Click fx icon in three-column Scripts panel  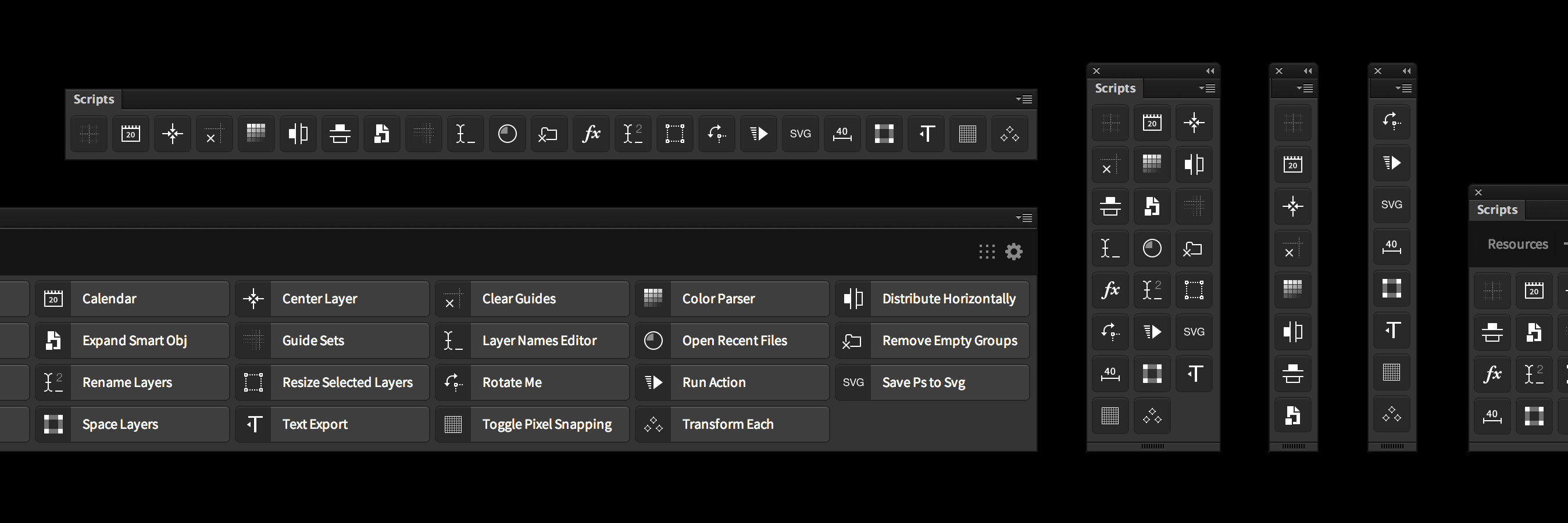point(1111,290)
